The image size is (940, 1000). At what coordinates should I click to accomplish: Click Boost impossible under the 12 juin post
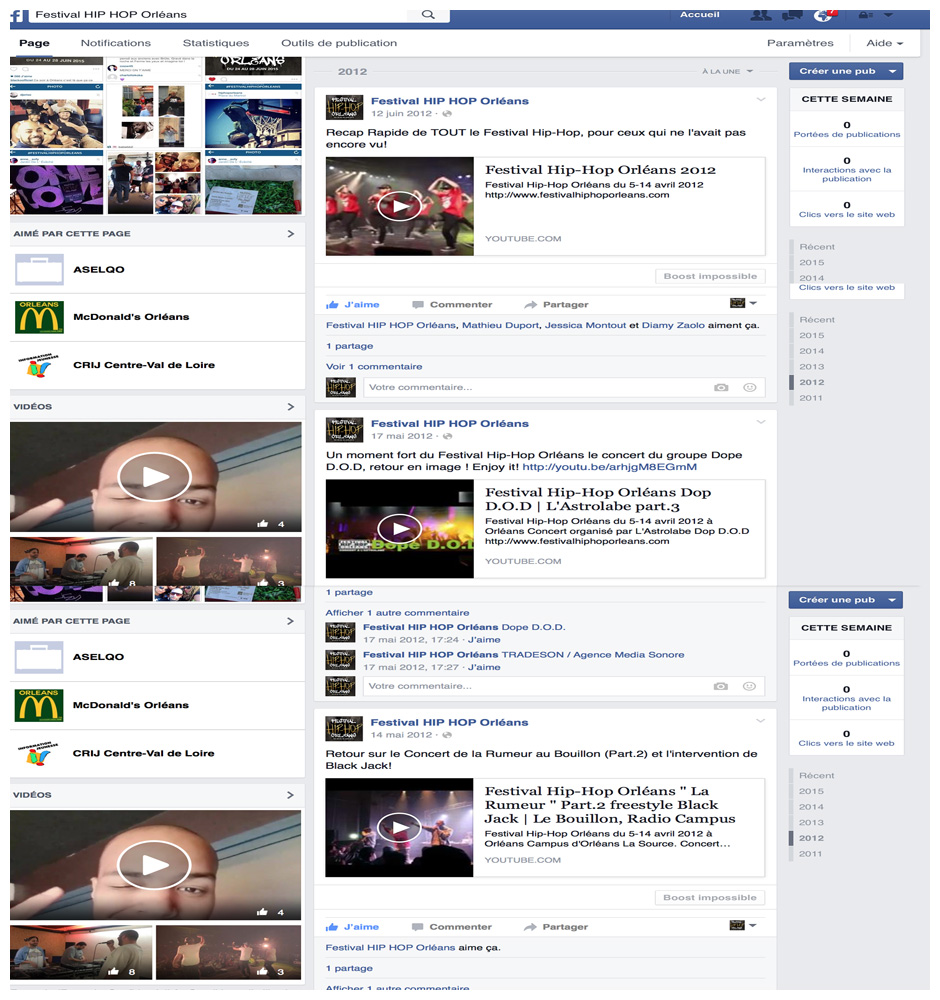tap(710, 276)
